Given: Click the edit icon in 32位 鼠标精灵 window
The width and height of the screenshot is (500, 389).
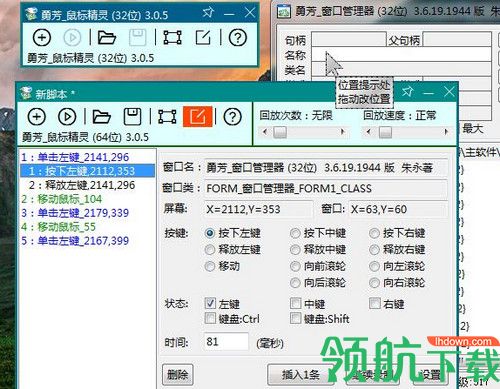Looking at the screenshot, I should (x=203, y=37).
